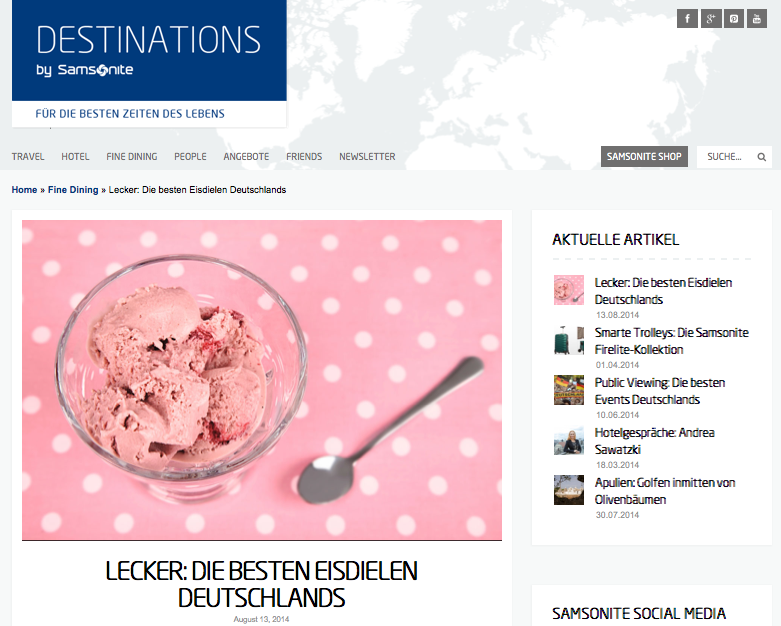Click the ice cream thumbnail in sidebar
Viewport: 781px width, 626px height.
569,290
